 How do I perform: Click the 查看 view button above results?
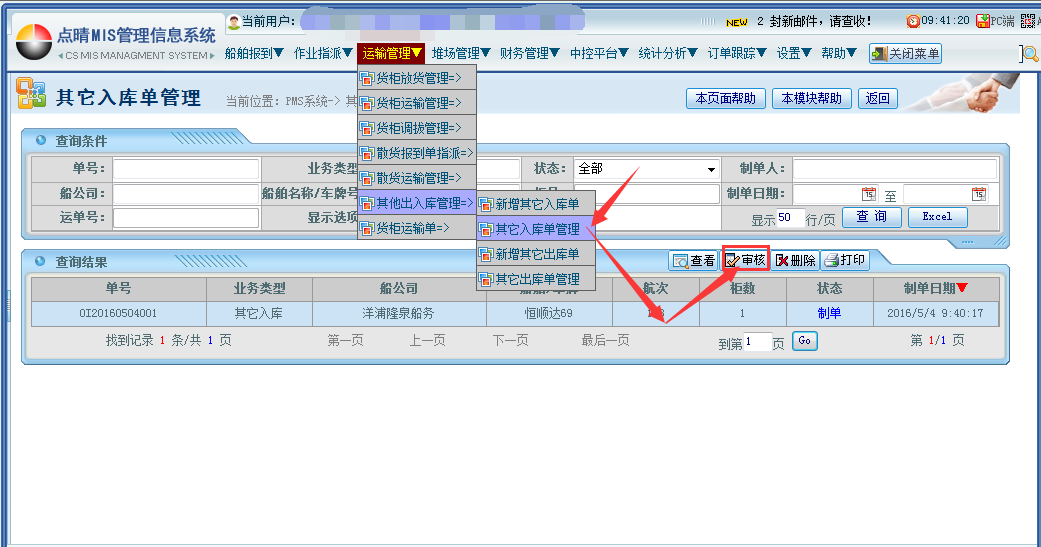694,260
